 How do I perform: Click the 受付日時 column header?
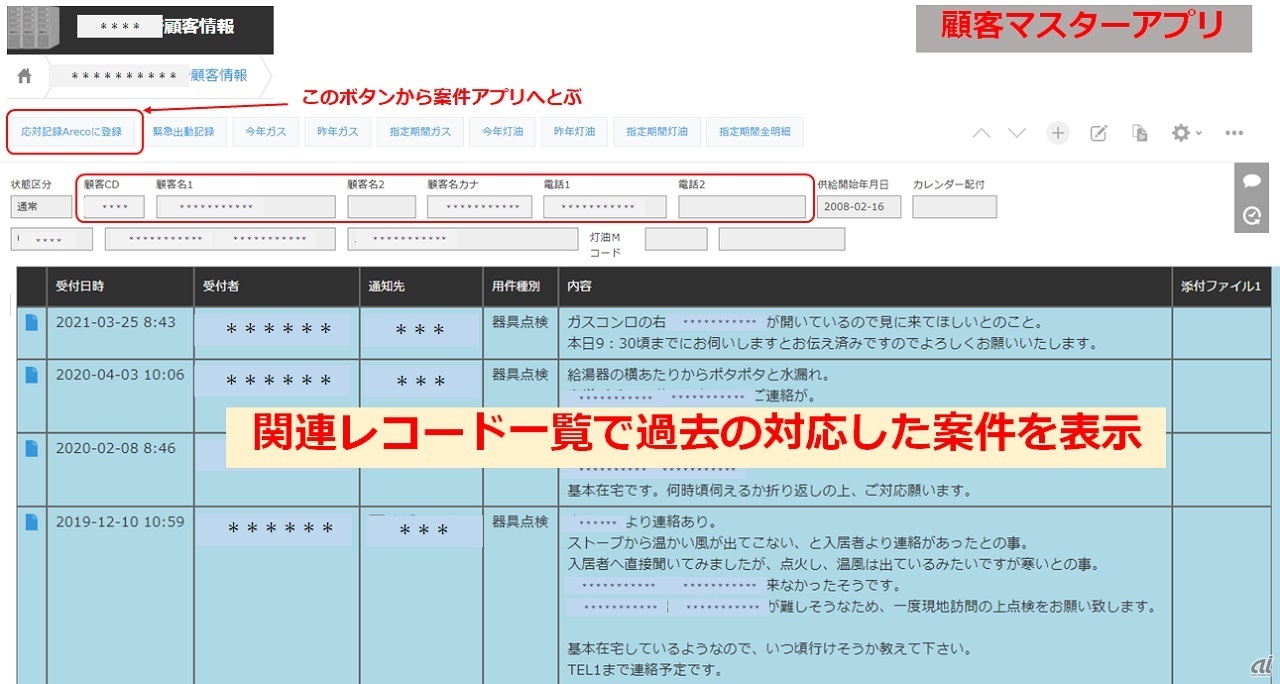coord(119,287)
